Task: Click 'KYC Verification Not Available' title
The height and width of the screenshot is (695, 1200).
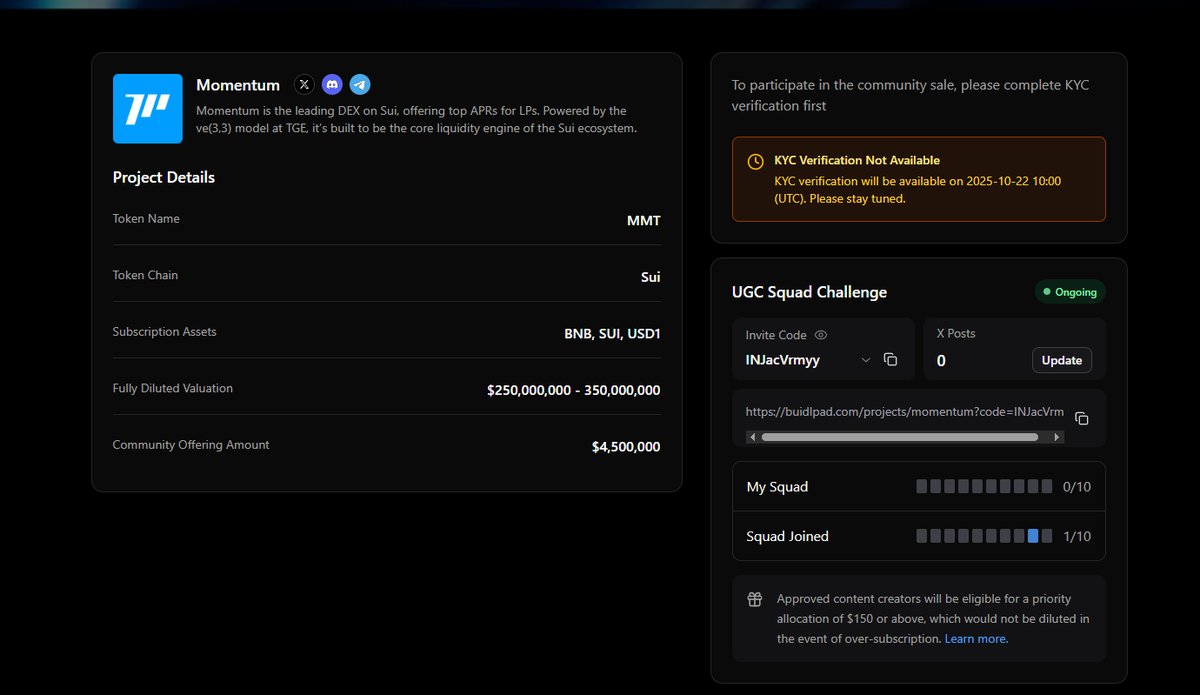Action: click(x=857, y=160)
